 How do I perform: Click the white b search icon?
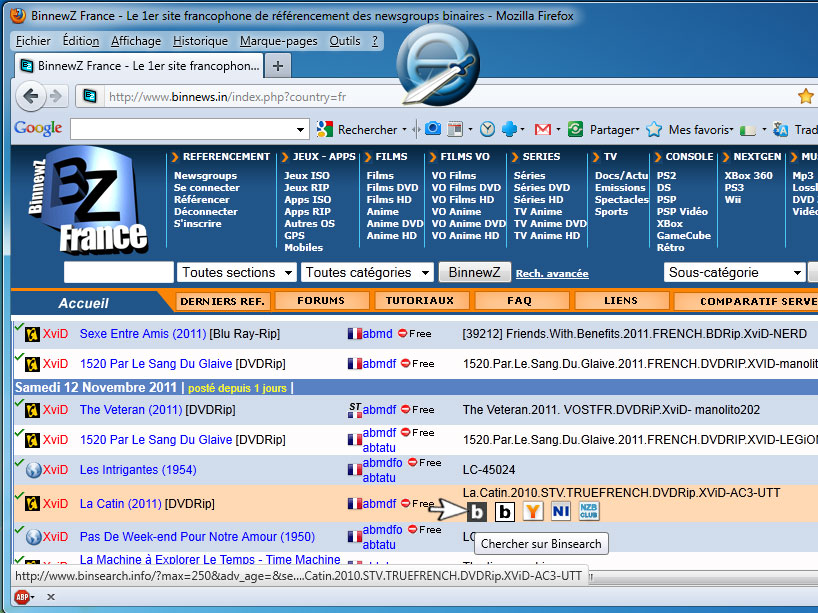[504, 512]
